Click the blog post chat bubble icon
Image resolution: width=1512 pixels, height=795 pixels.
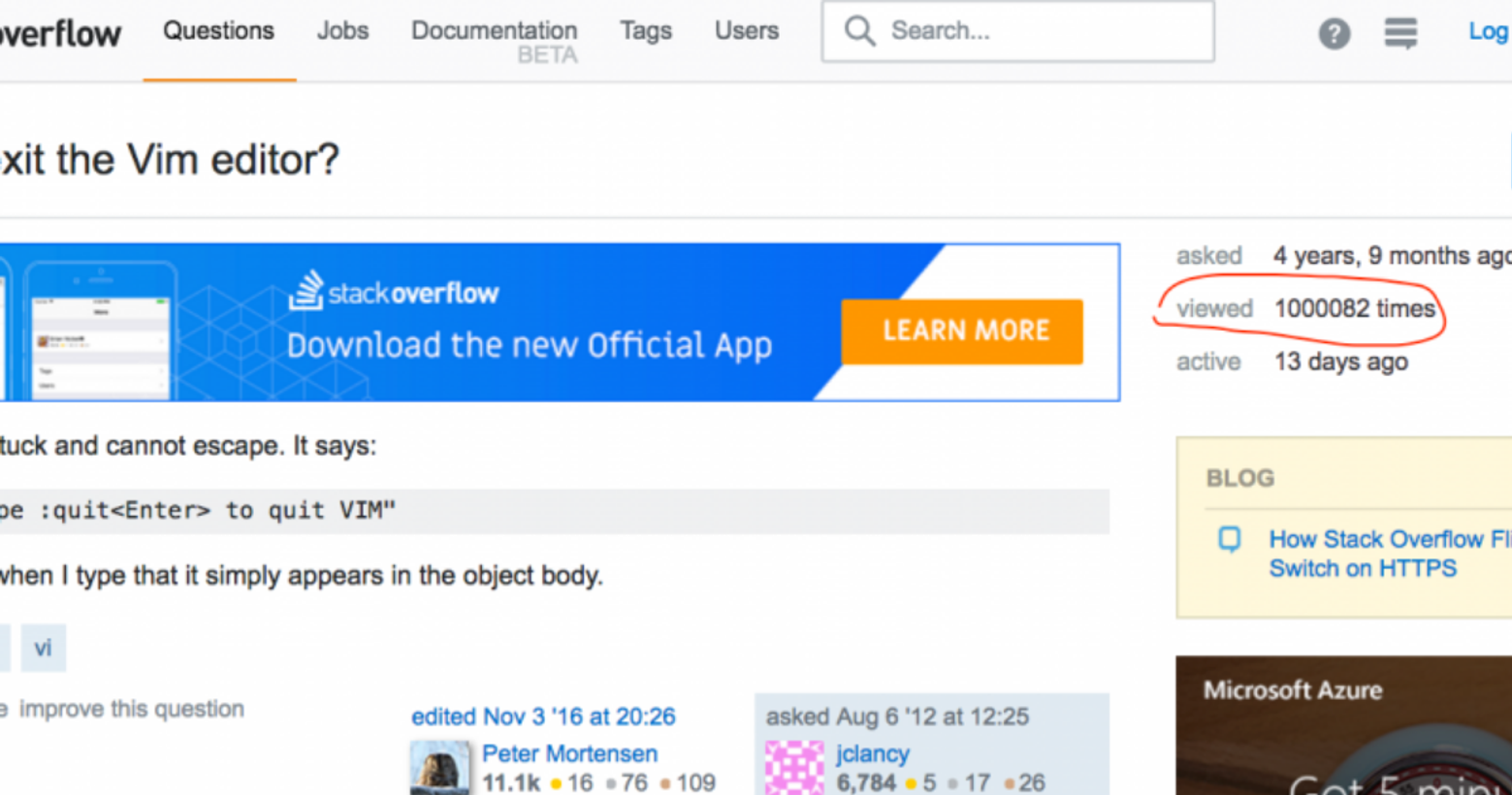click(x=1229, y=539)
